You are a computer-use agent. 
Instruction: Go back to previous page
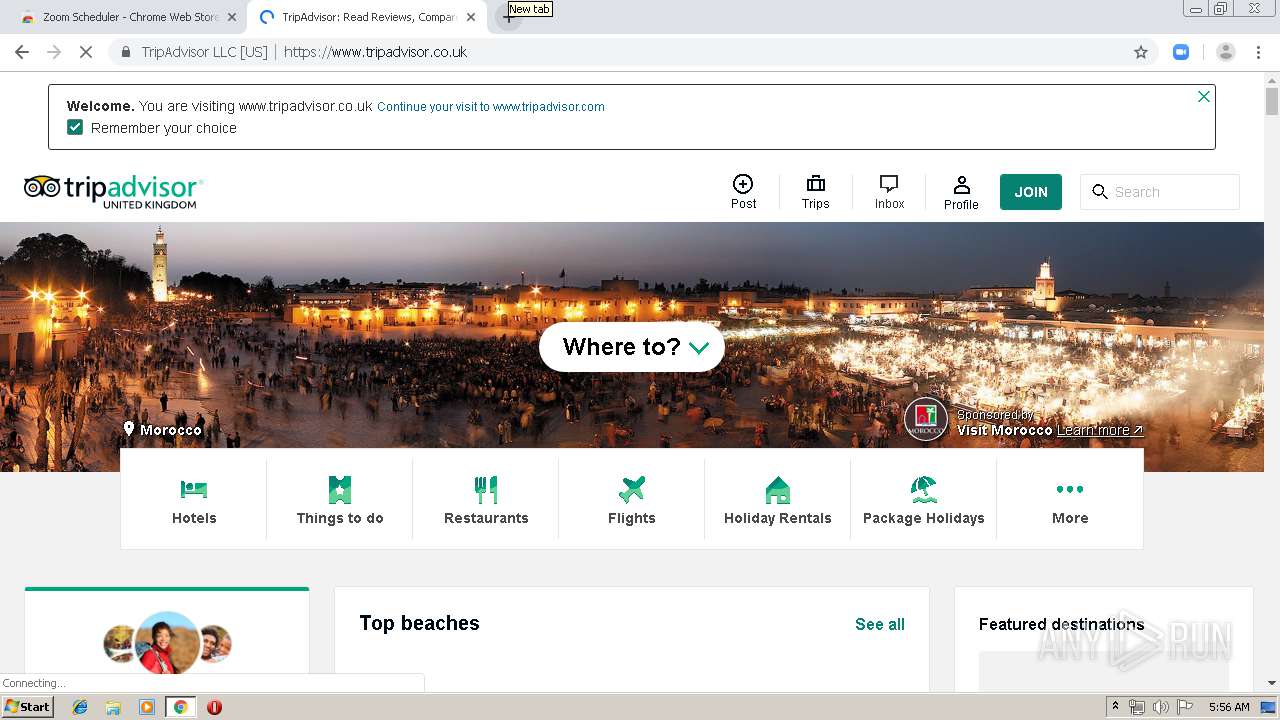coord(22,52)
